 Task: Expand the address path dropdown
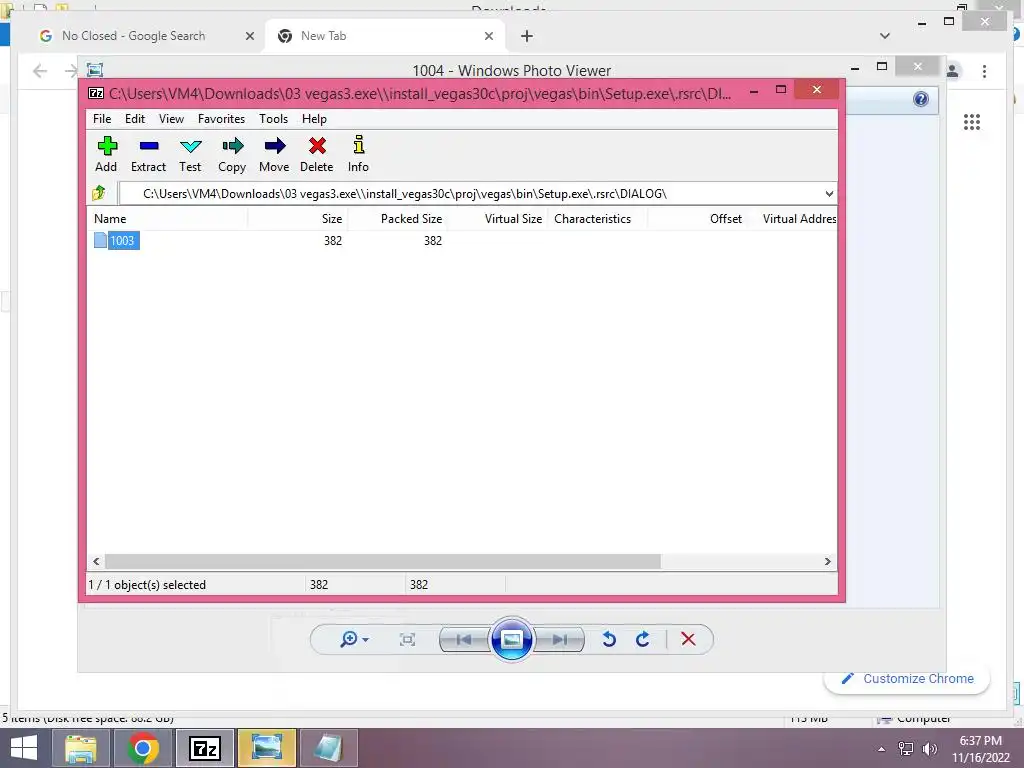click(x=829, y=193)
